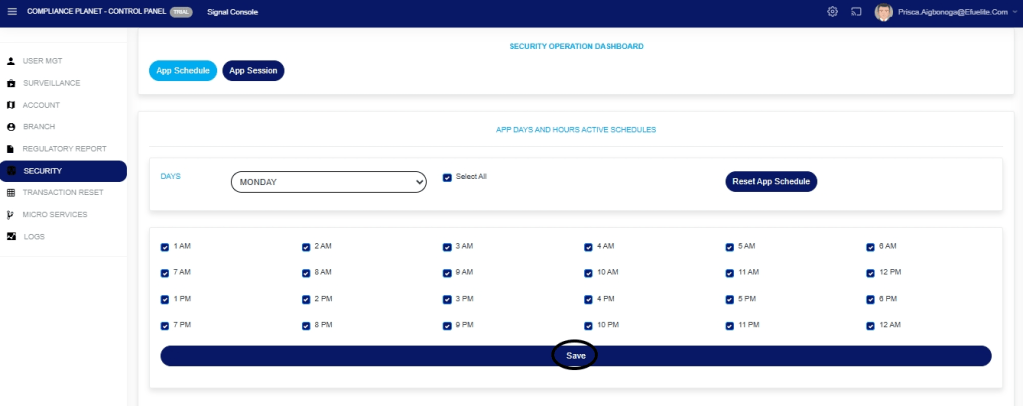
Task: Click the Save button
Action: click(x=575, y=356)
